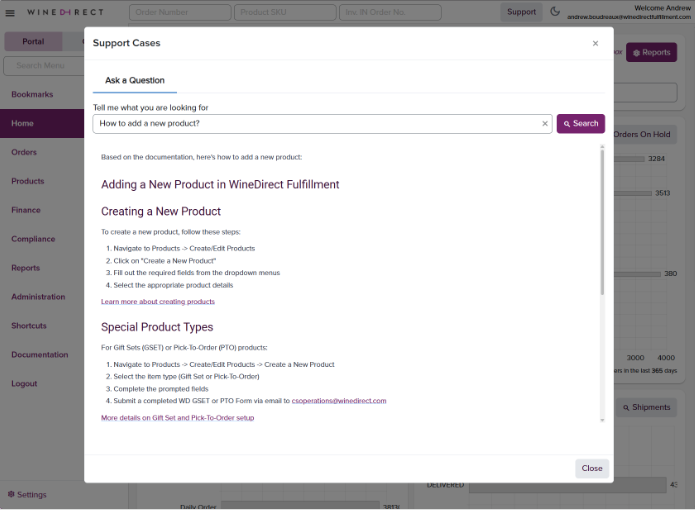Click step Complete the prompted fields
695x510 pixels.
click(160, 389)
